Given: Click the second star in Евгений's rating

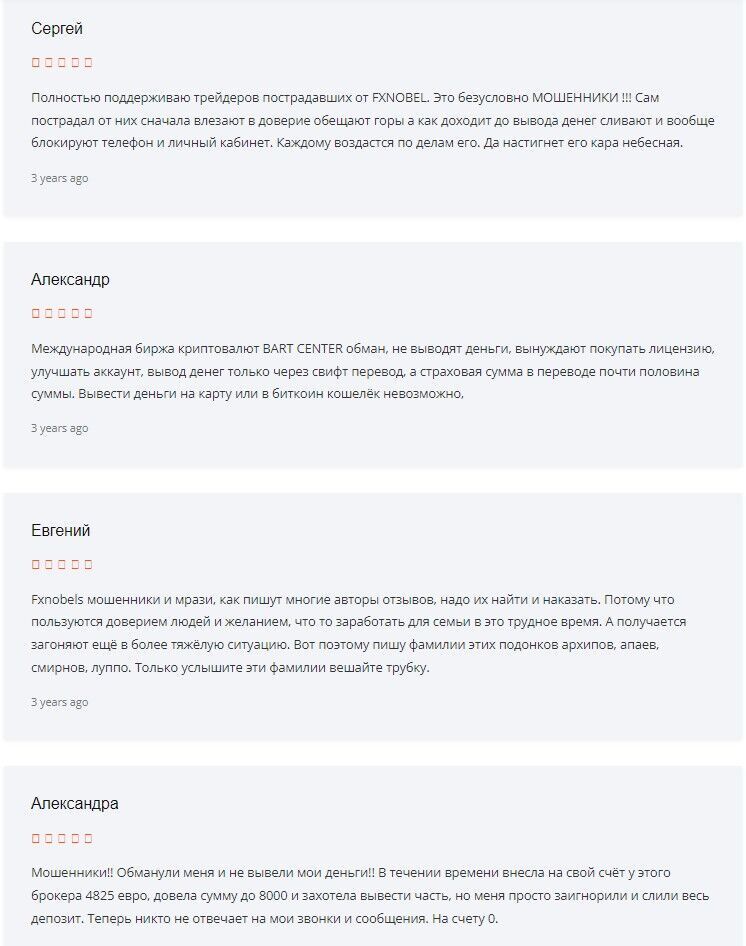Looking at the screenshot, I should pyautogui.click(x=48, y=565).
